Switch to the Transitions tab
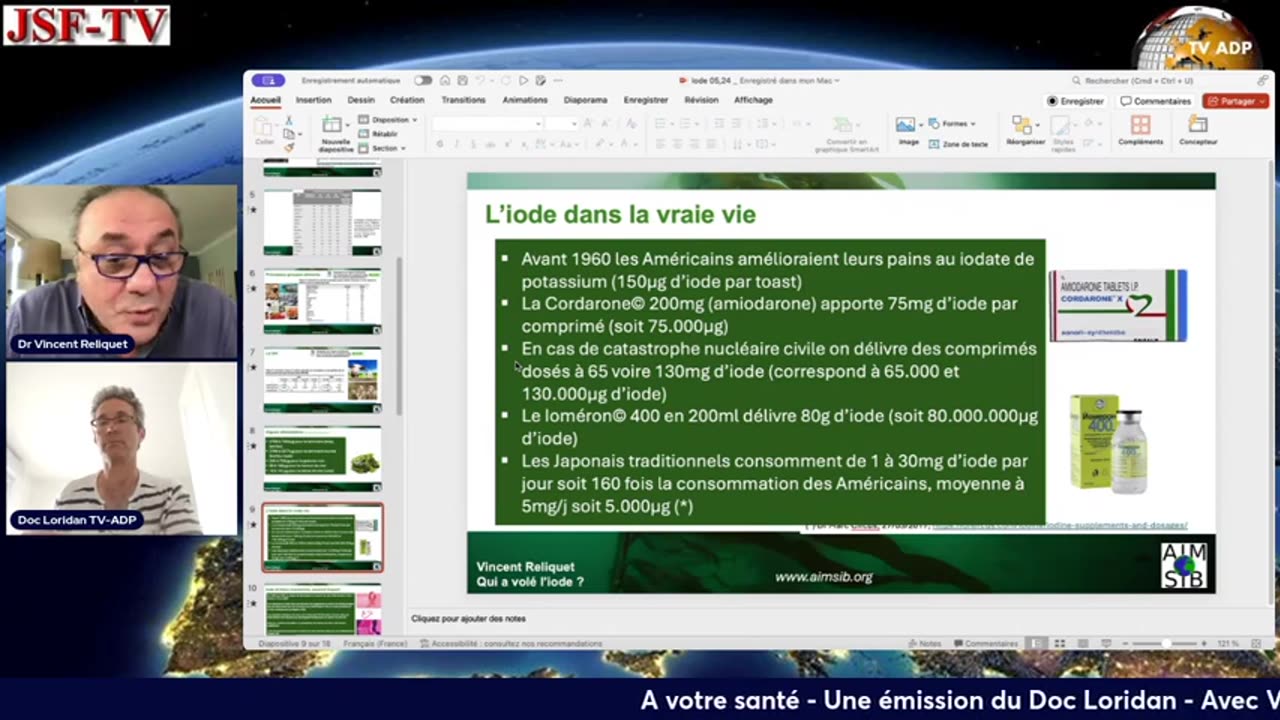Viewport: 1280px width, 720px height. tap(463, 100)
